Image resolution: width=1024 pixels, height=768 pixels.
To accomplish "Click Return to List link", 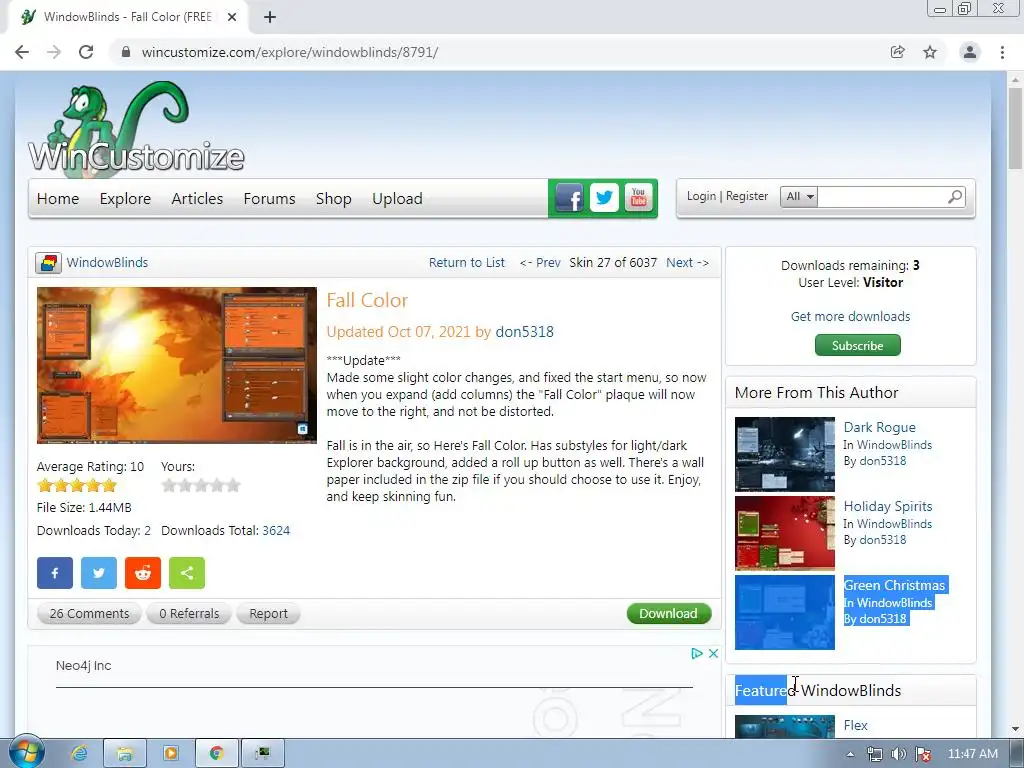I will 467,263.
